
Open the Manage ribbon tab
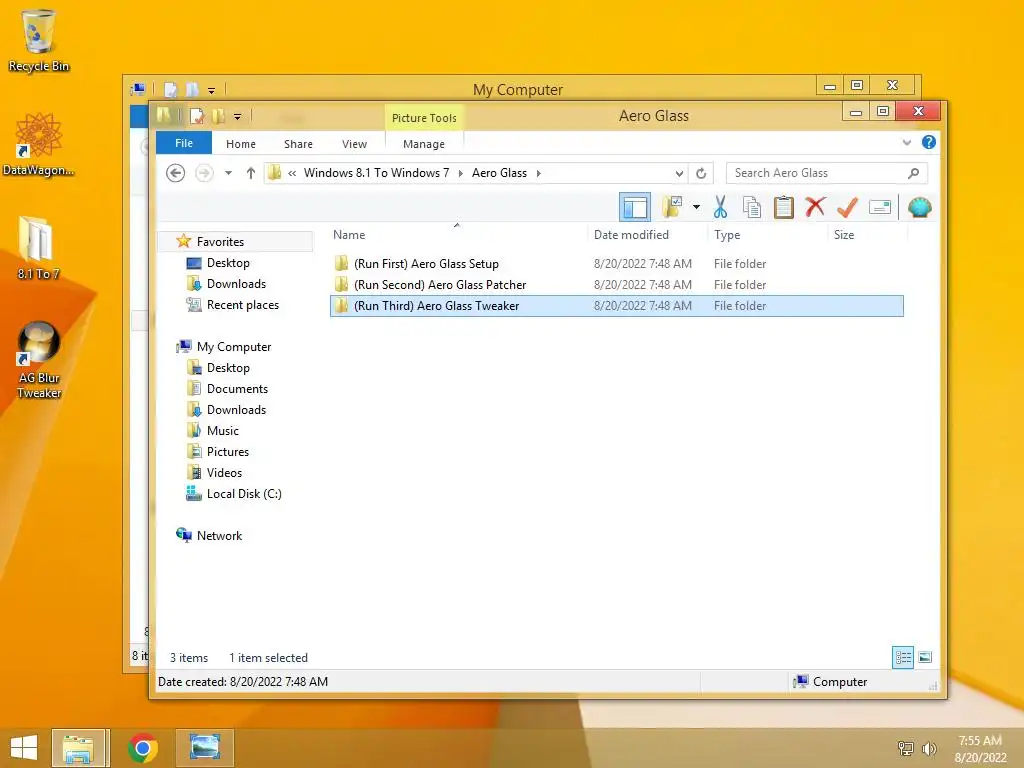pos(424,144)
